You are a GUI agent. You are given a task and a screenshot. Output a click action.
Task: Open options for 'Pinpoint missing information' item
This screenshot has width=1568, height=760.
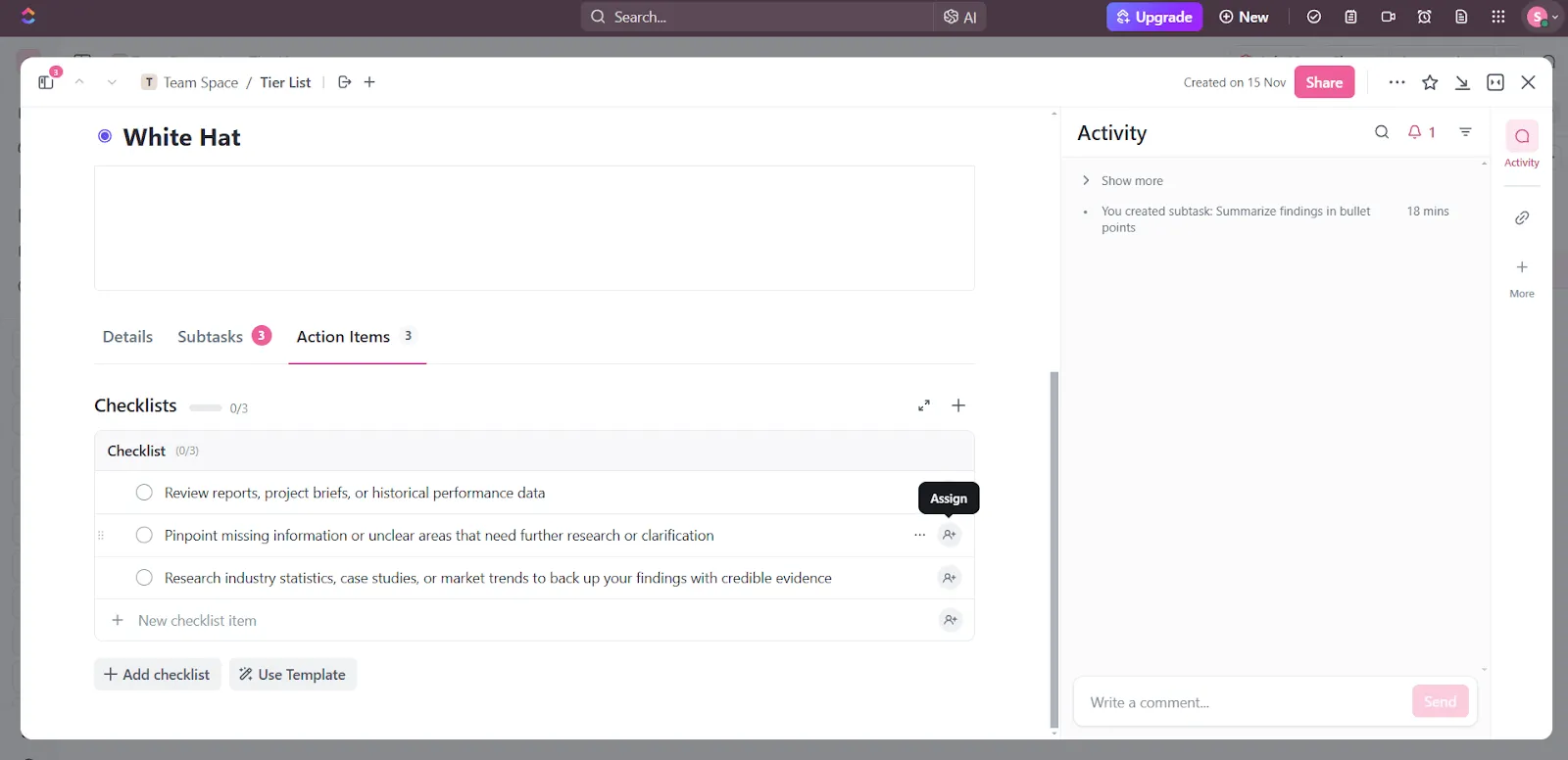point(919,535)
